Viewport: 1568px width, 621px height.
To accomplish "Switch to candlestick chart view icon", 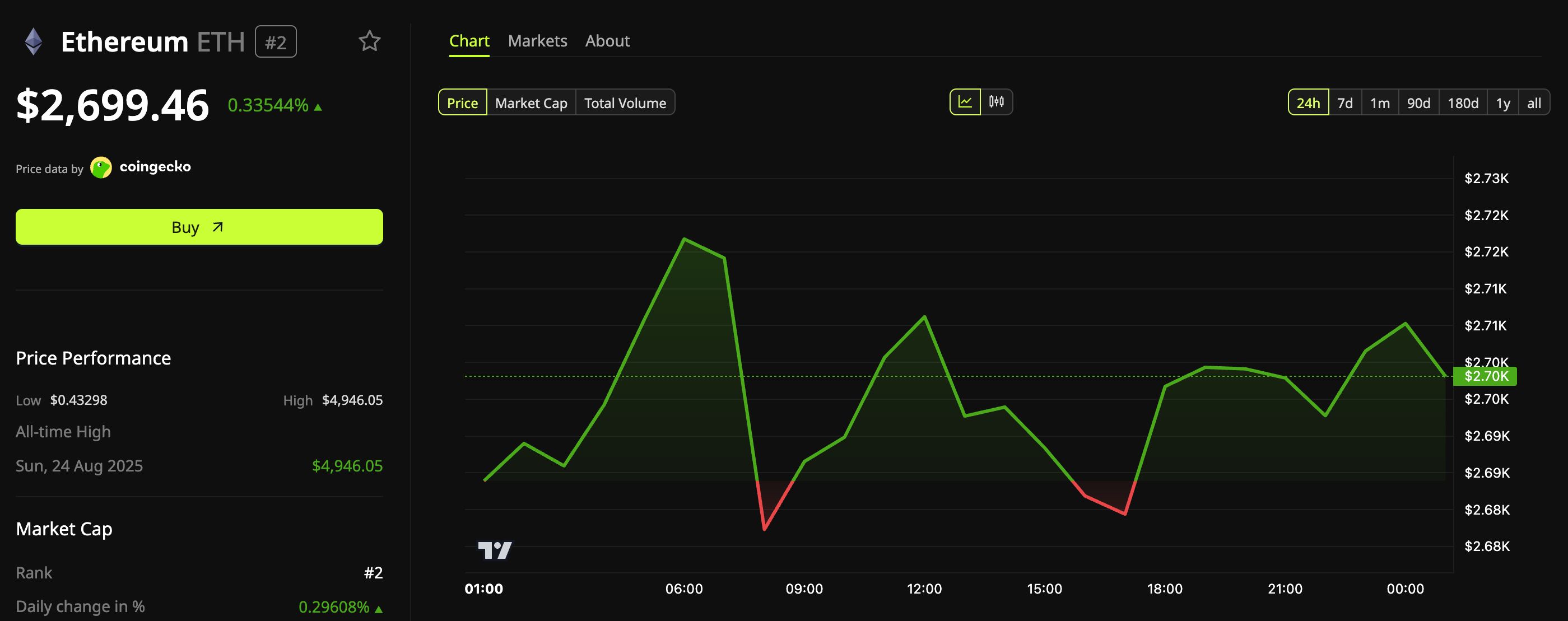I will [x=997, y=101].
